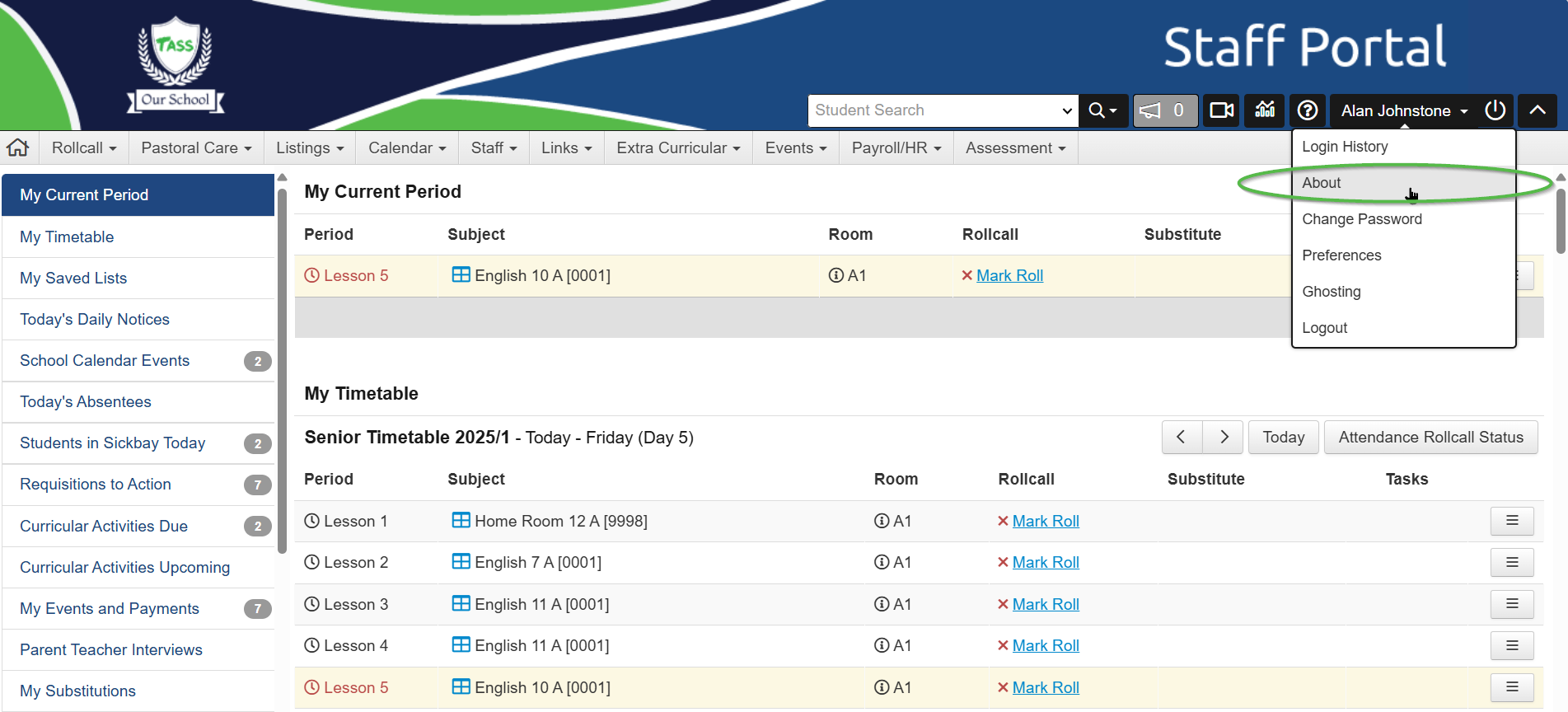Choose Change Password in user menu

coord(1361,219)
